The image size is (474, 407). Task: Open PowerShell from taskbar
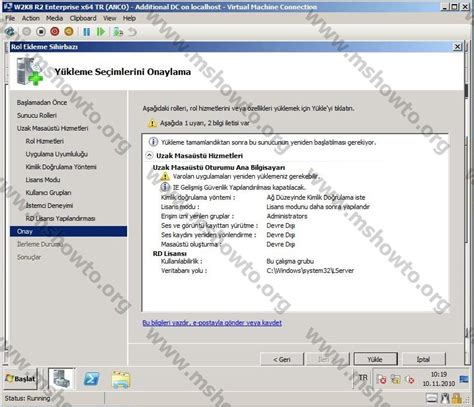(91, 379)
